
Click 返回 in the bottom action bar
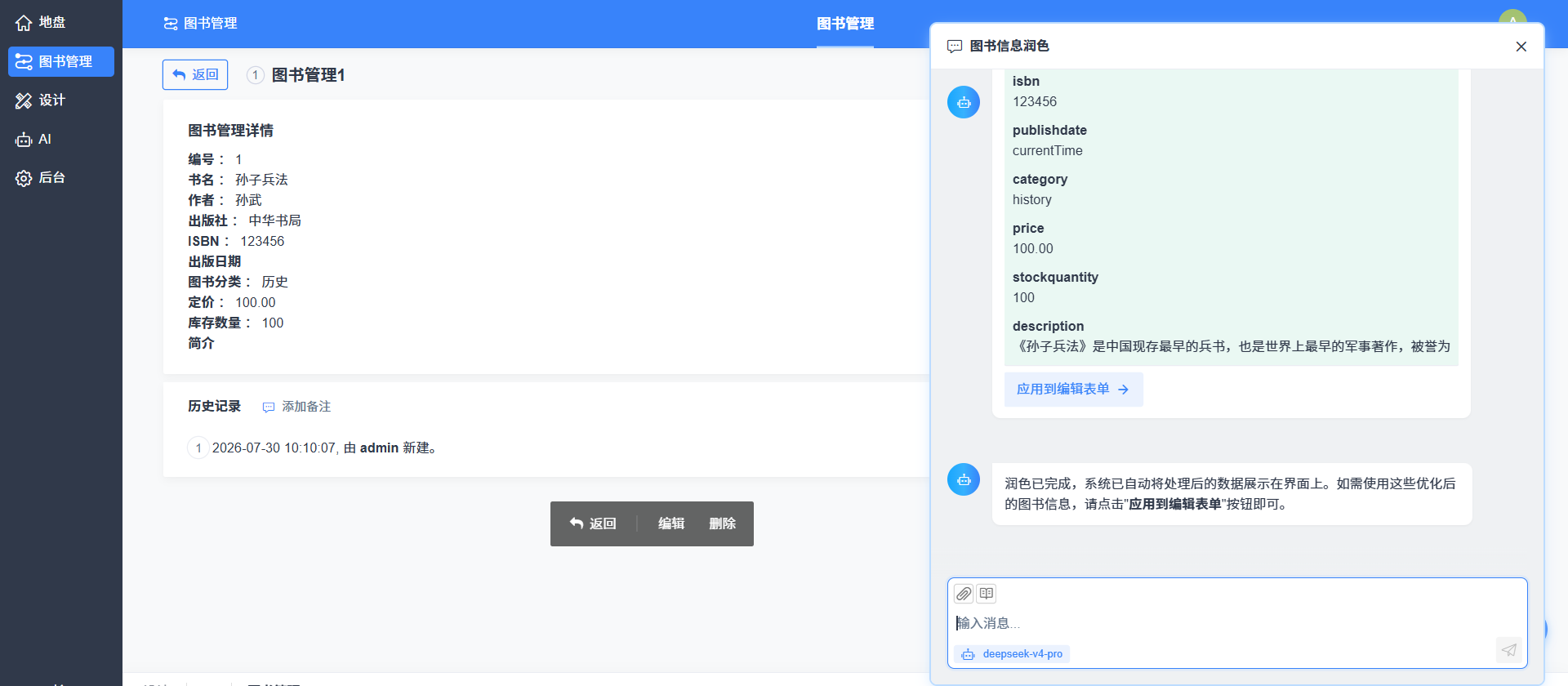[x=593, y=523]
